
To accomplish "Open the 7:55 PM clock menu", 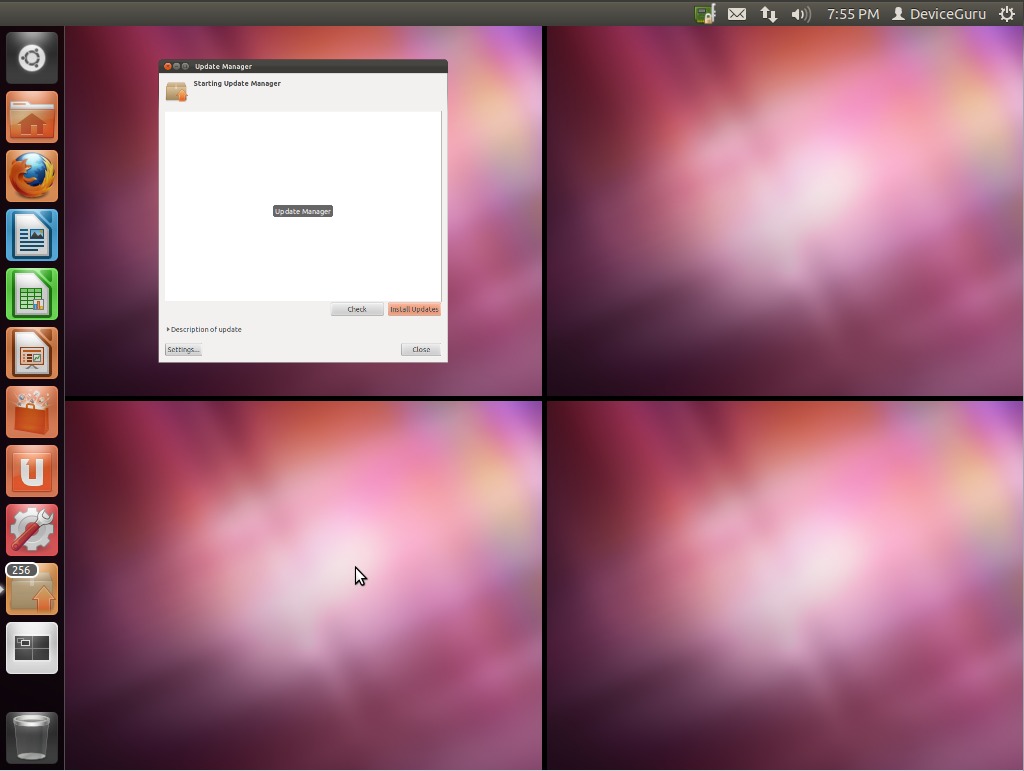I will (853, 14).
